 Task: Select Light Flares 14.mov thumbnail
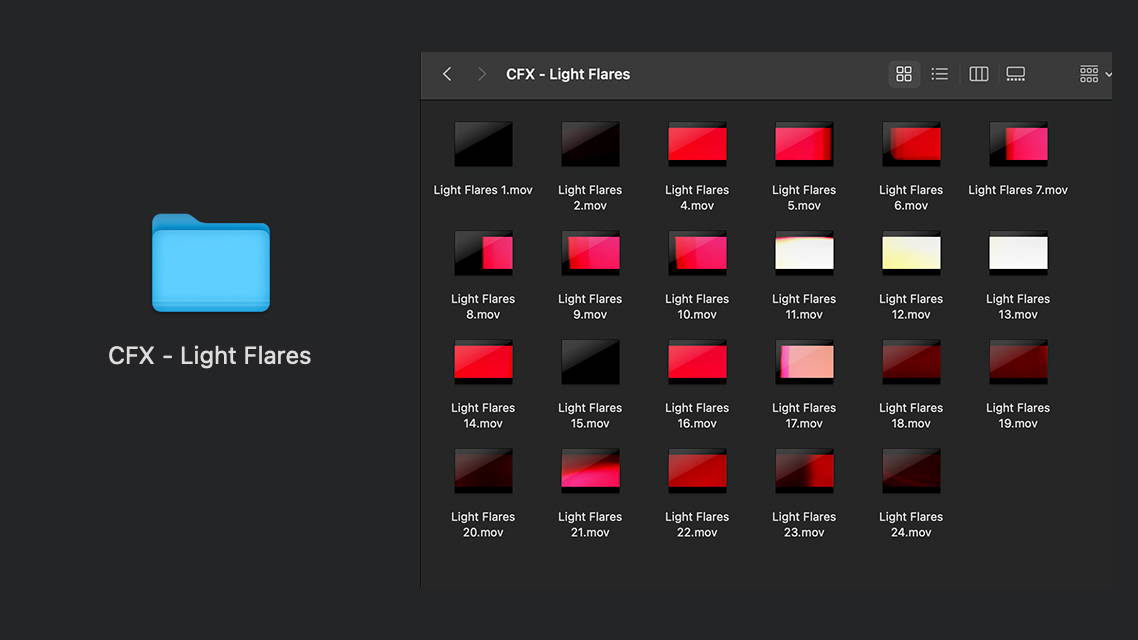click(x=483, y=362)
